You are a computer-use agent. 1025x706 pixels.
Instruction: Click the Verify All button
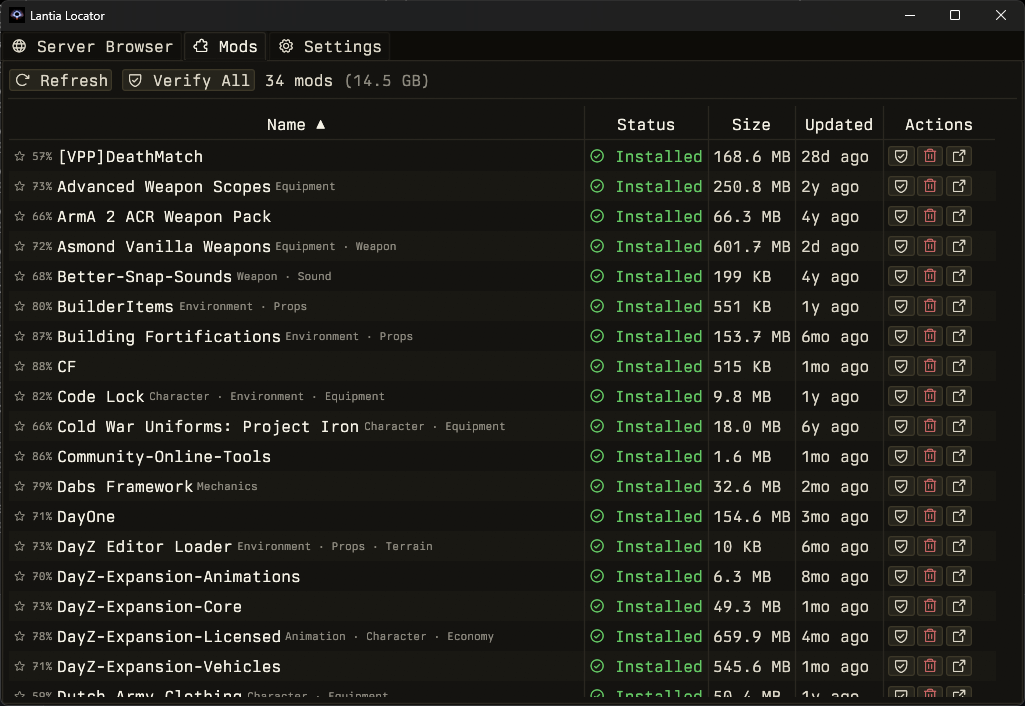click(187, 80)
